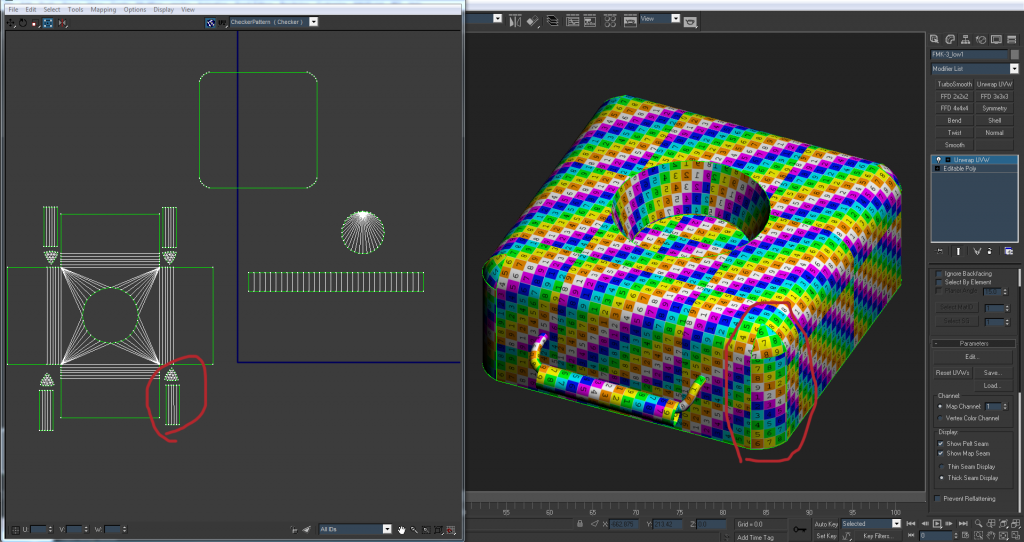The image size is (1024, 542).
Task: Open the Display command panel tab
Action: tap(996, 38)
